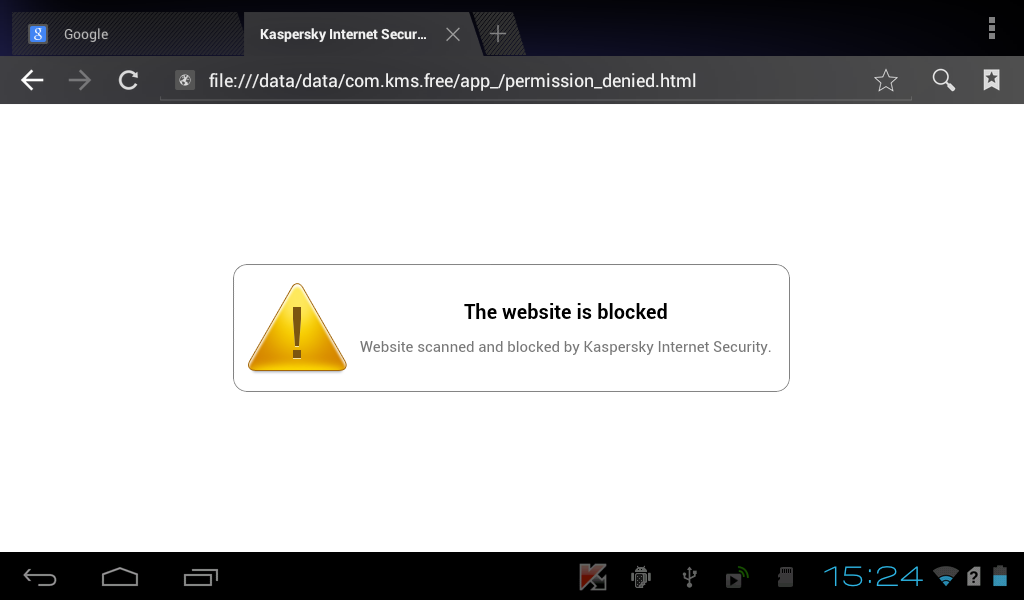
Task: Click the Google tab favicon
Action: pos(38,34)
